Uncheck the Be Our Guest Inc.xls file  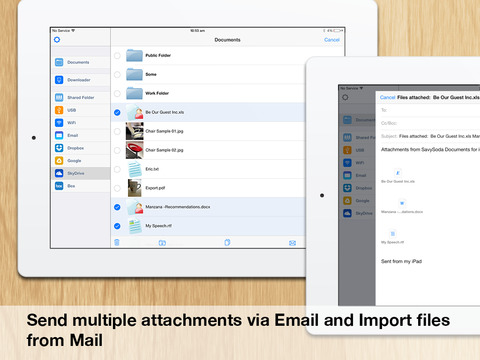117,112
